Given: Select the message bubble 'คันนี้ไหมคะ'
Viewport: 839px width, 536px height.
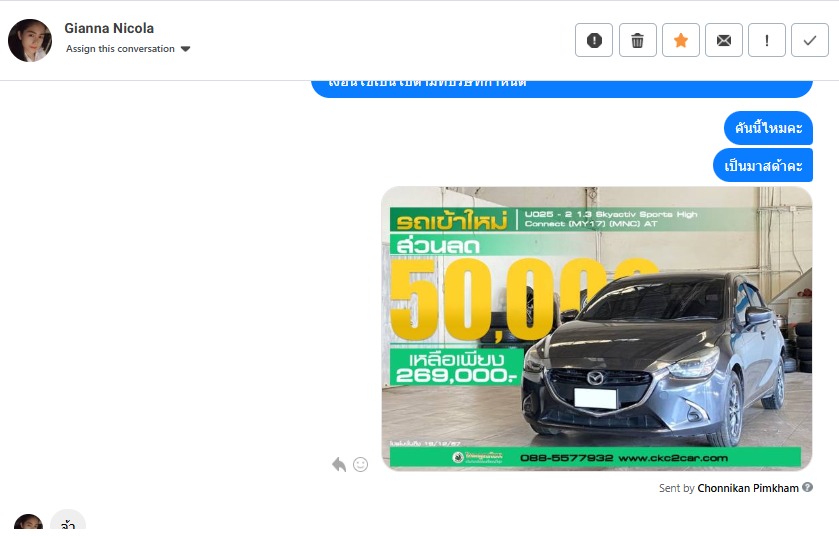Looking at the screenshot, I should (768, 128).
